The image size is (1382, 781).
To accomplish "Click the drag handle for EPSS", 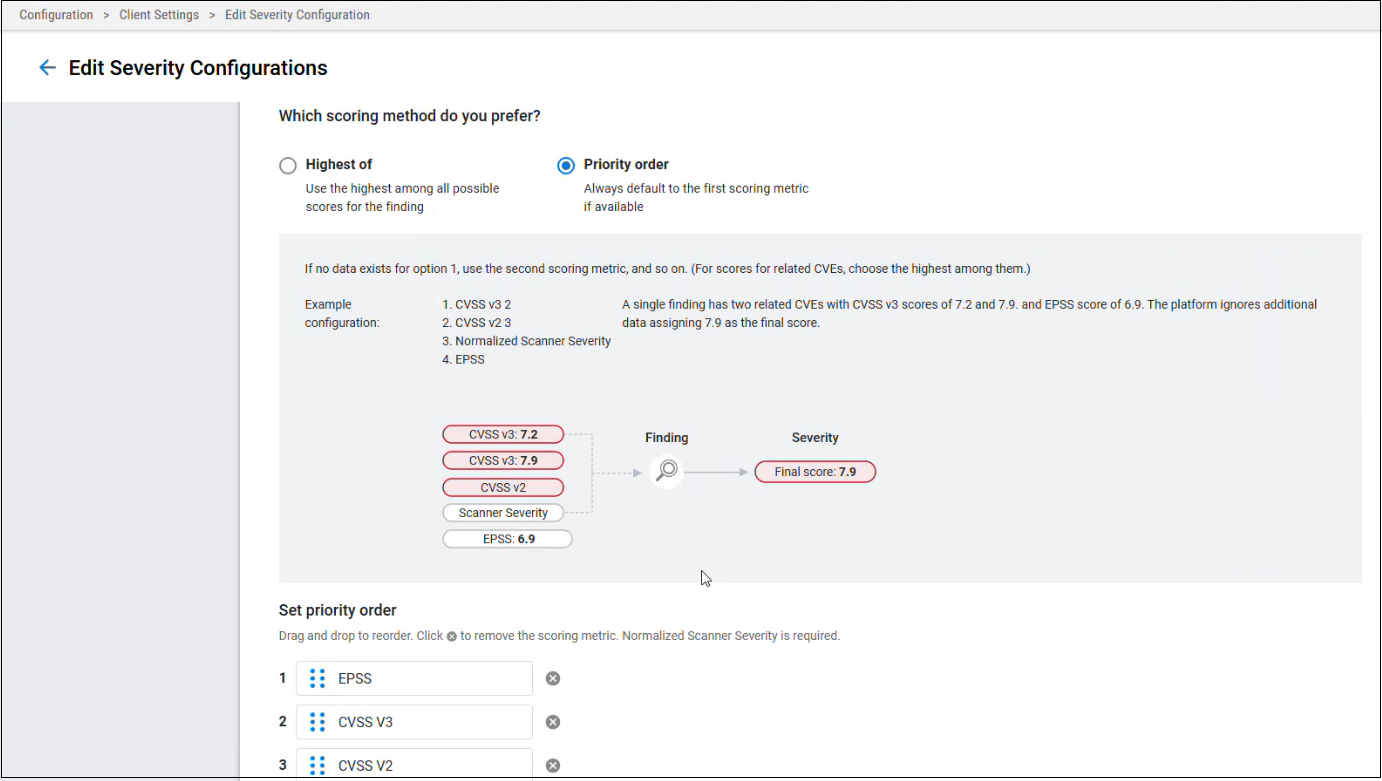I will [x=317, y=679].
